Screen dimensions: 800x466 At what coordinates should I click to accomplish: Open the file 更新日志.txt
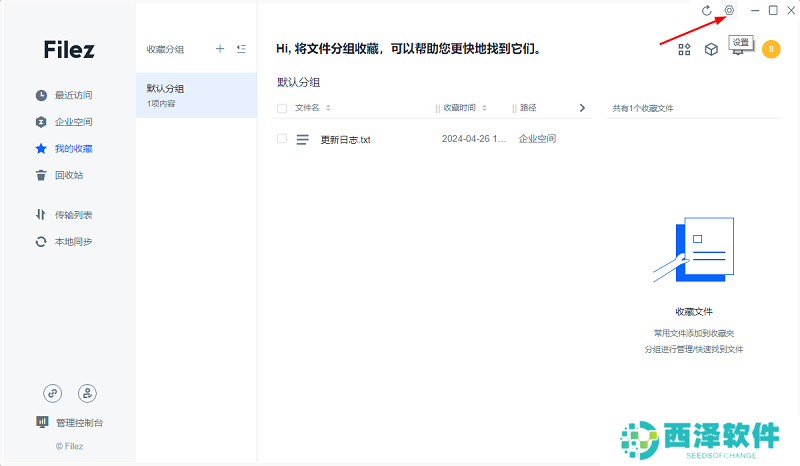pos(345,140)
